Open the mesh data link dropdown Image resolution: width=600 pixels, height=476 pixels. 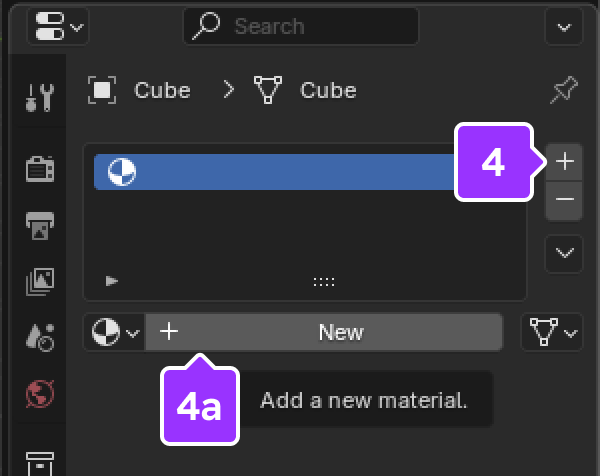point(552,332)
